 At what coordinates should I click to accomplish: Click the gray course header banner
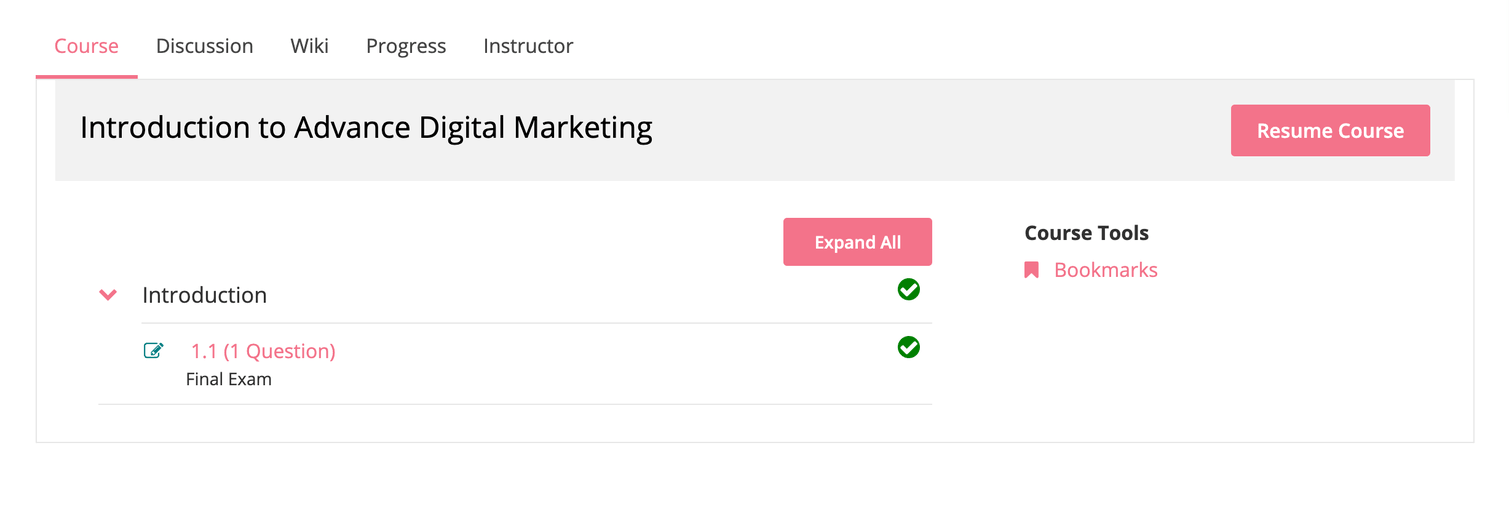(755, 131)
